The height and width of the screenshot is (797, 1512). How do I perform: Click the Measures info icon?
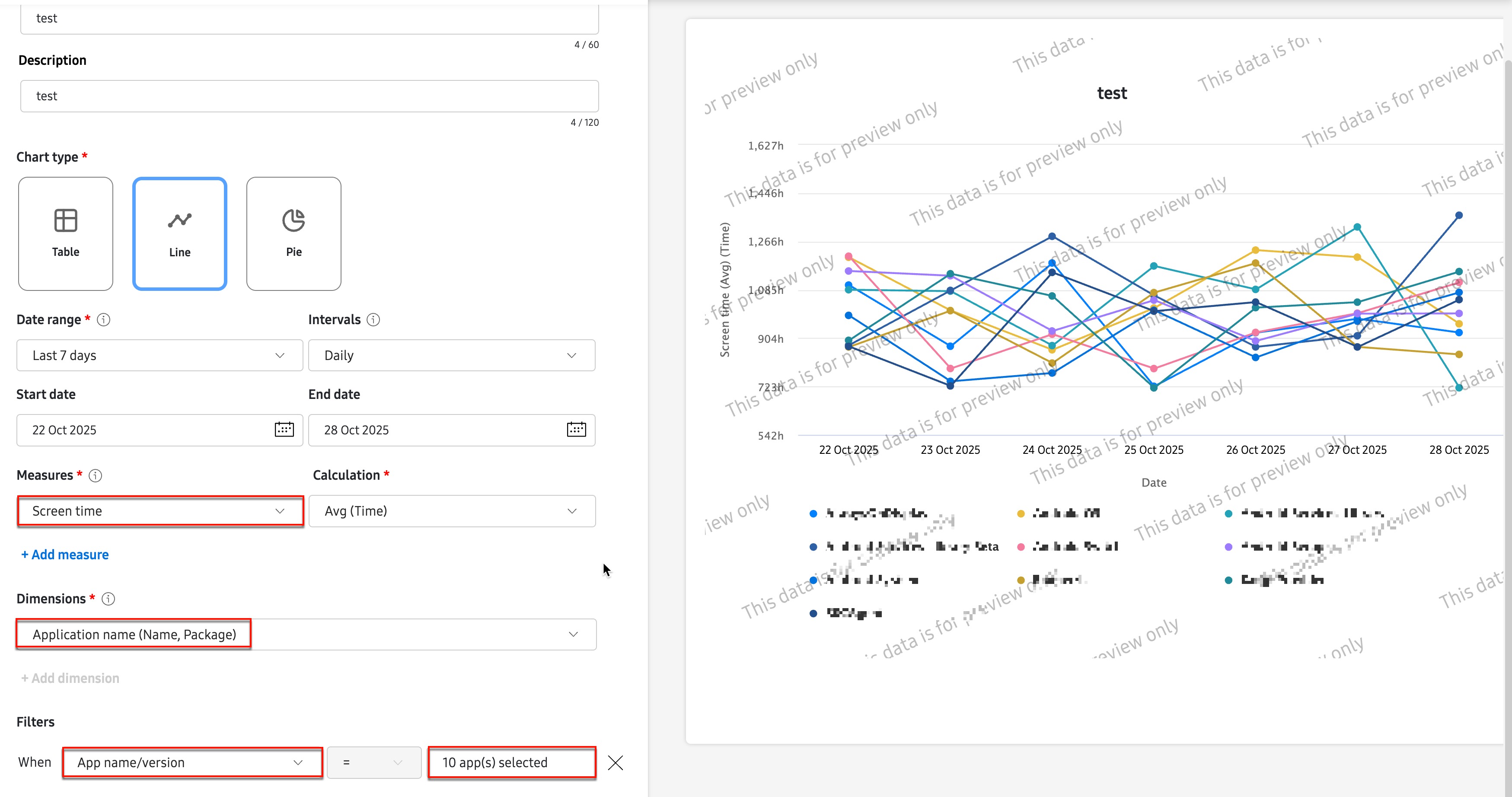click(95, 475)
